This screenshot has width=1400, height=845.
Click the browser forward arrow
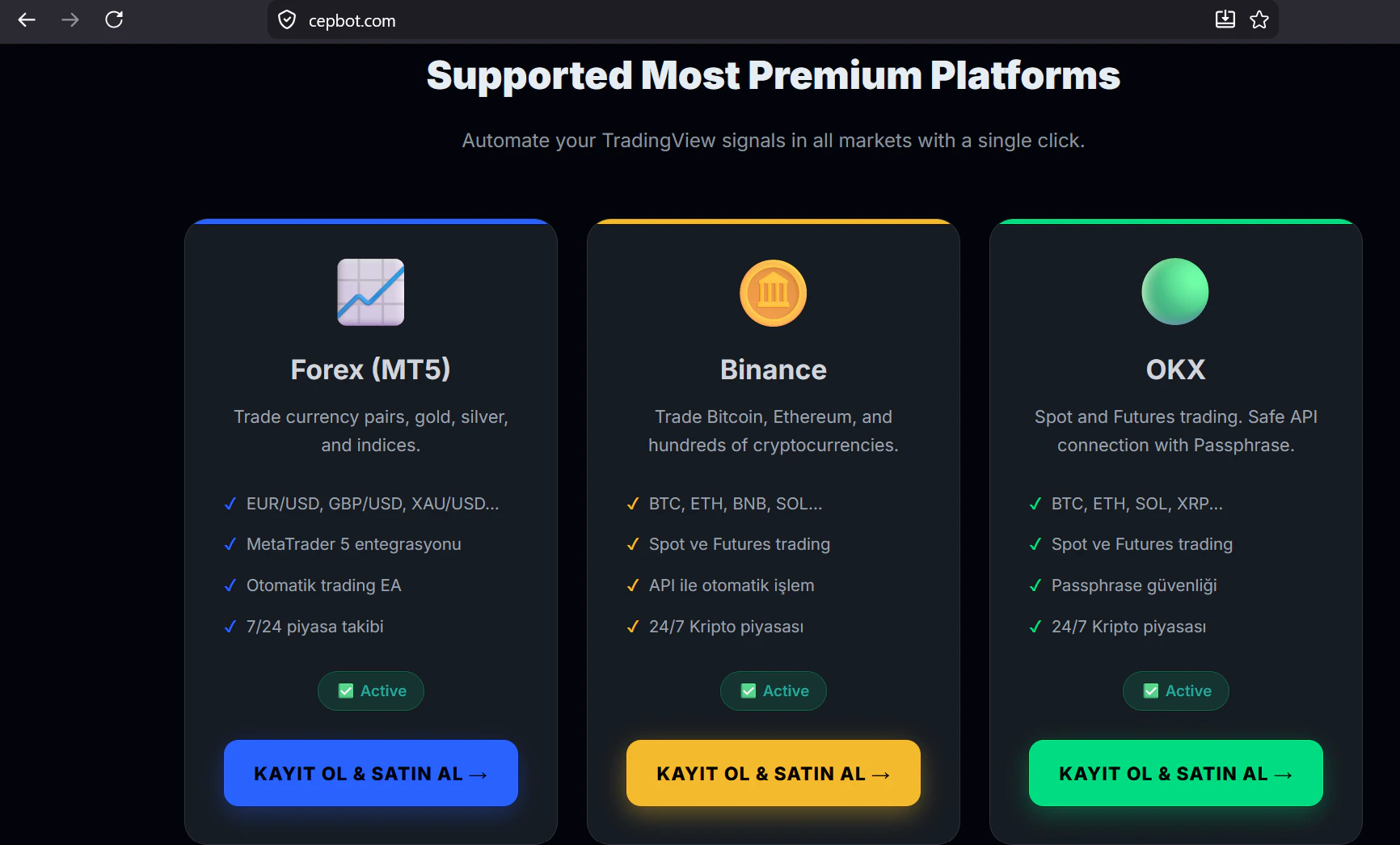click(70, 20)
